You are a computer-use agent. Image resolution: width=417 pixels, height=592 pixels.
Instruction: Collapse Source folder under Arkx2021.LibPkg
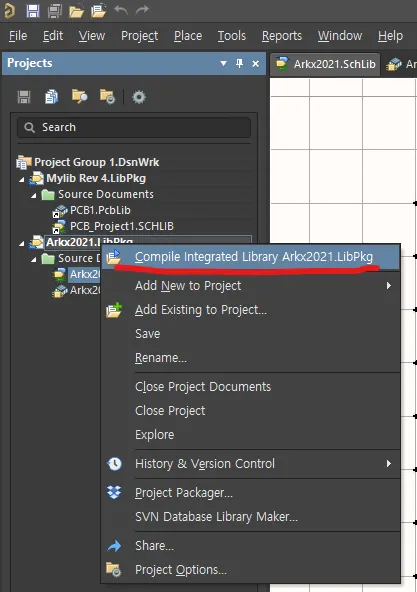point(34,259)
